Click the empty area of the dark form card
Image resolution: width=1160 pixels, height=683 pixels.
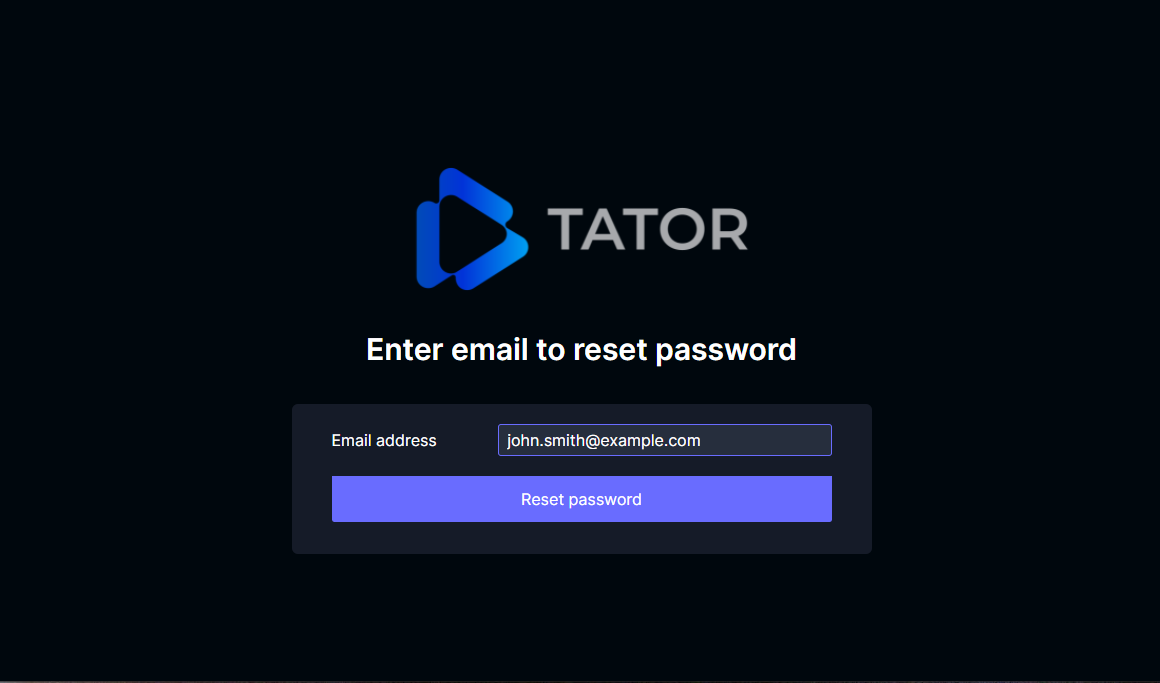tap(581, 538)
